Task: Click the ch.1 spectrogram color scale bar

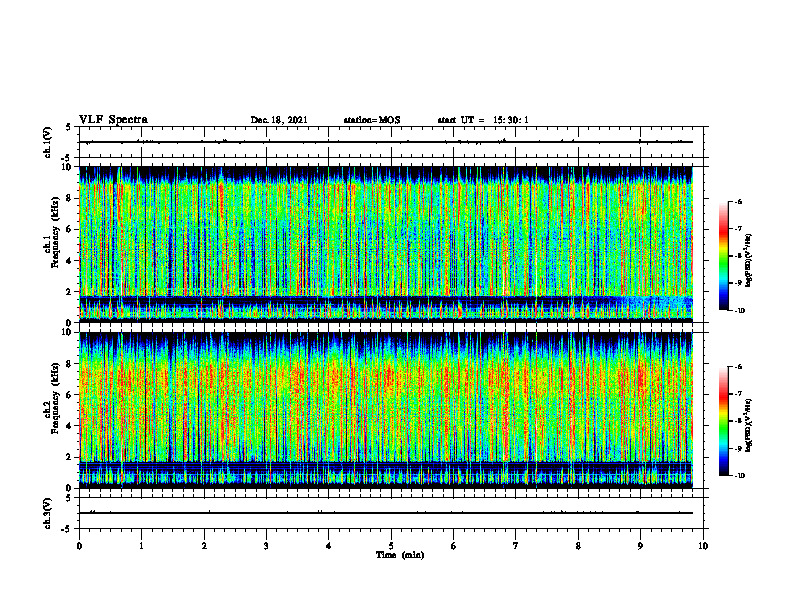Action: pyautogui.click(x=724, y=256)
